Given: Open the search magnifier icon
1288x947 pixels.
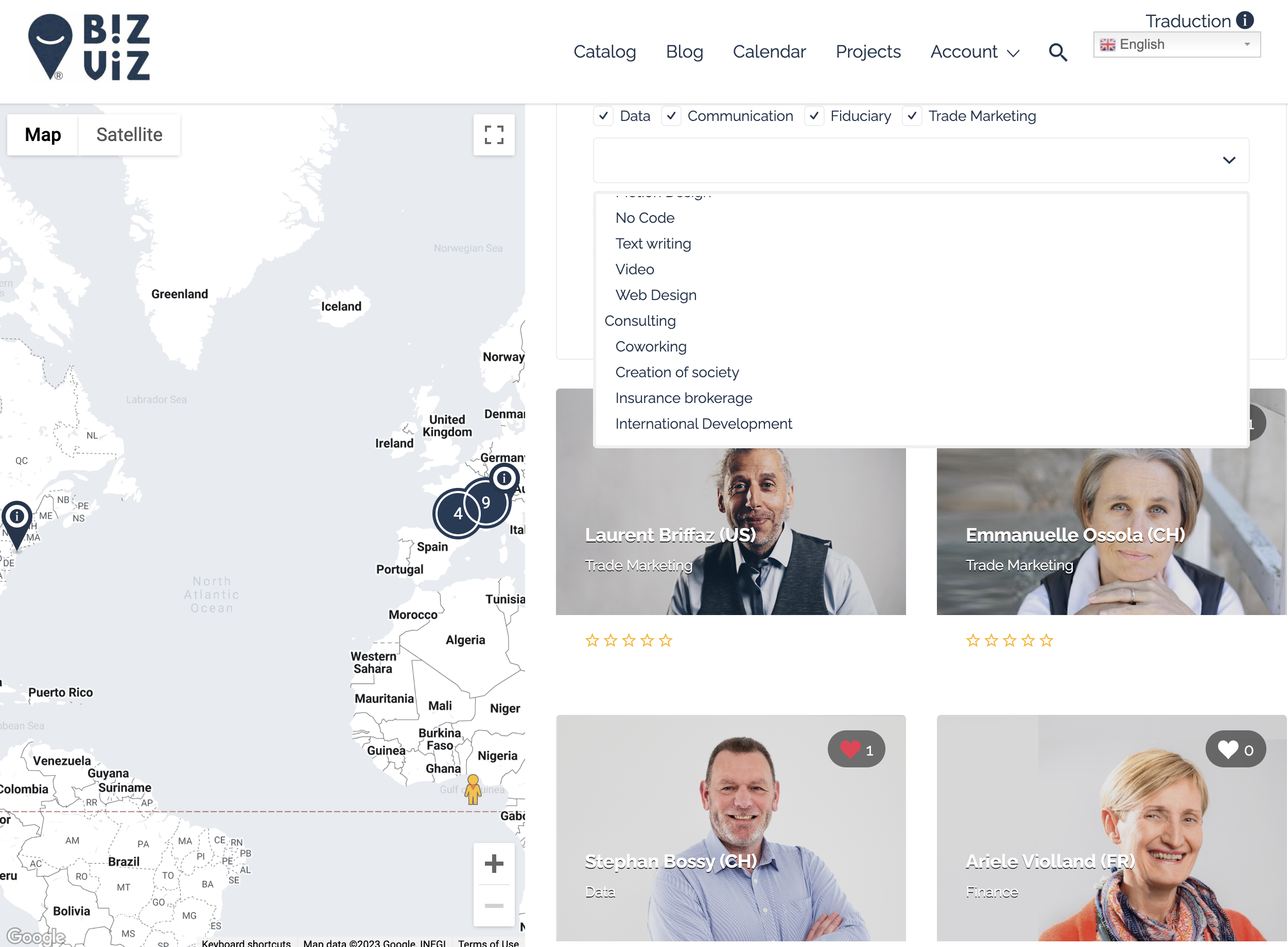Looking at the screenshot, I should 1057,52.
